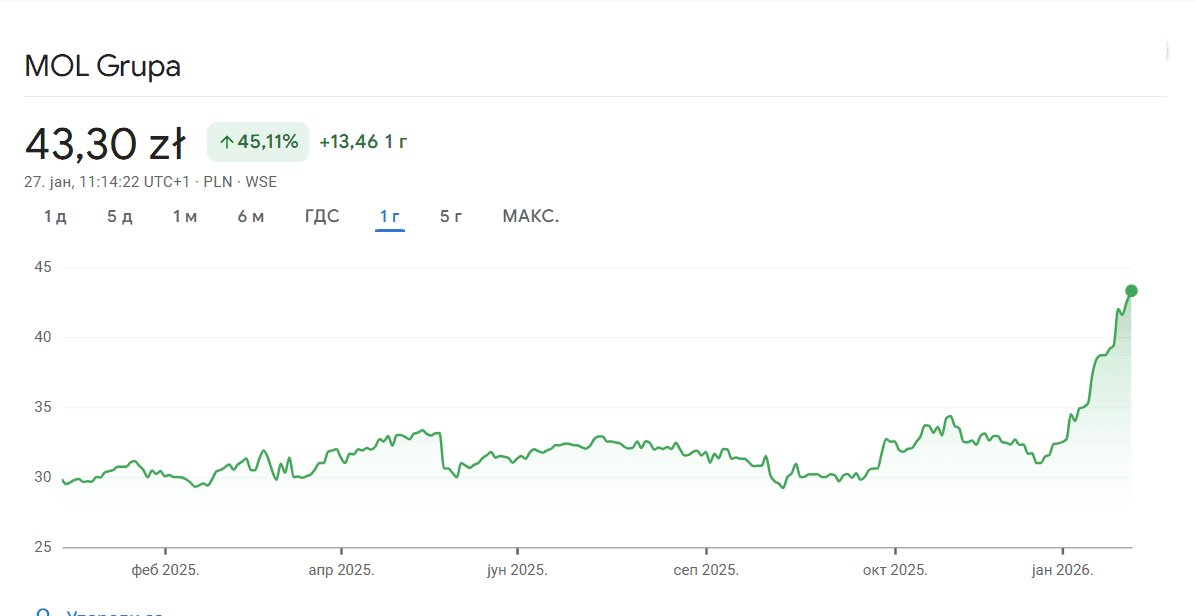Click the окт 2025. axis label

pos(894,571)
